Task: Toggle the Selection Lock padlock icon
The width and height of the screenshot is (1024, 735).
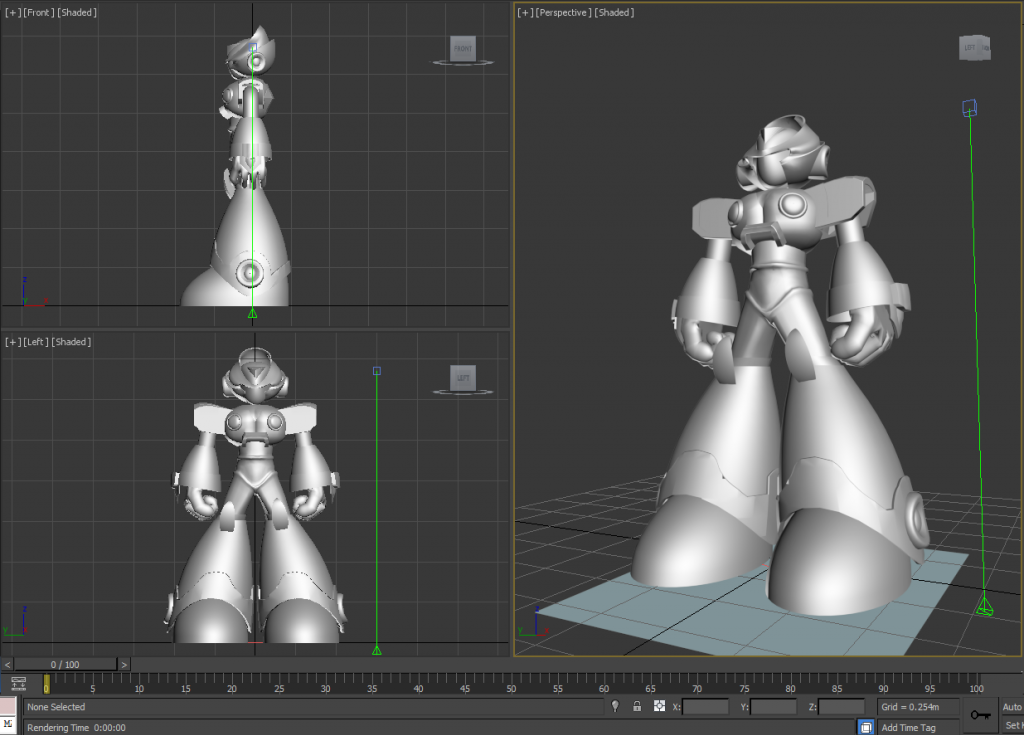Action: click(x=637, y=706)
